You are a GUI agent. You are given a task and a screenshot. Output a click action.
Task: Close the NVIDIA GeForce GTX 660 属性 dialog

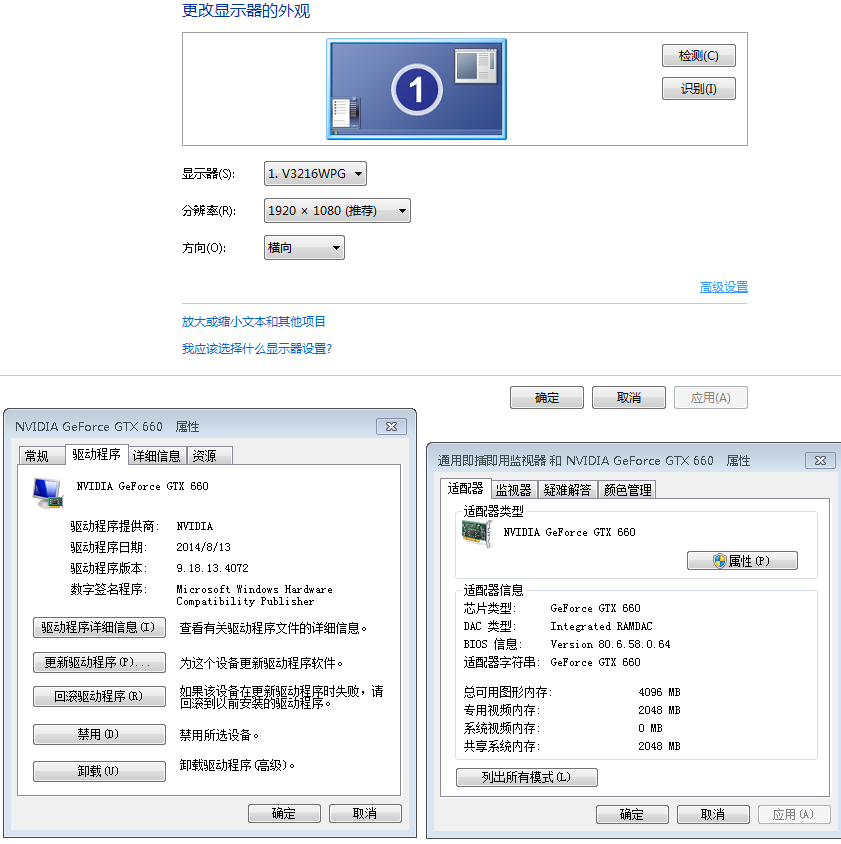(x=391, y=426)
